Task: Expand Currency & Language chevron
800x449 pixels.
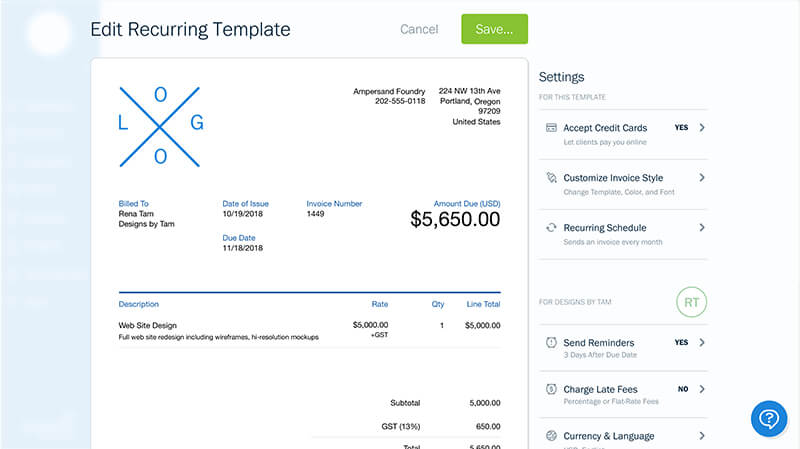Action: 702,436
